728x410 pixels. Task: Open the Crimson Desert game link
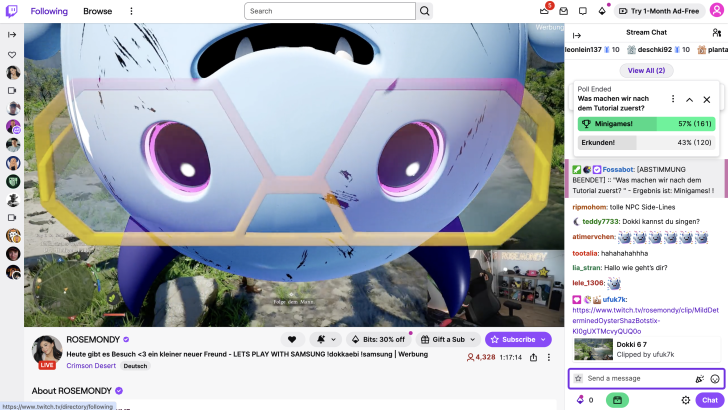point(91,365)
